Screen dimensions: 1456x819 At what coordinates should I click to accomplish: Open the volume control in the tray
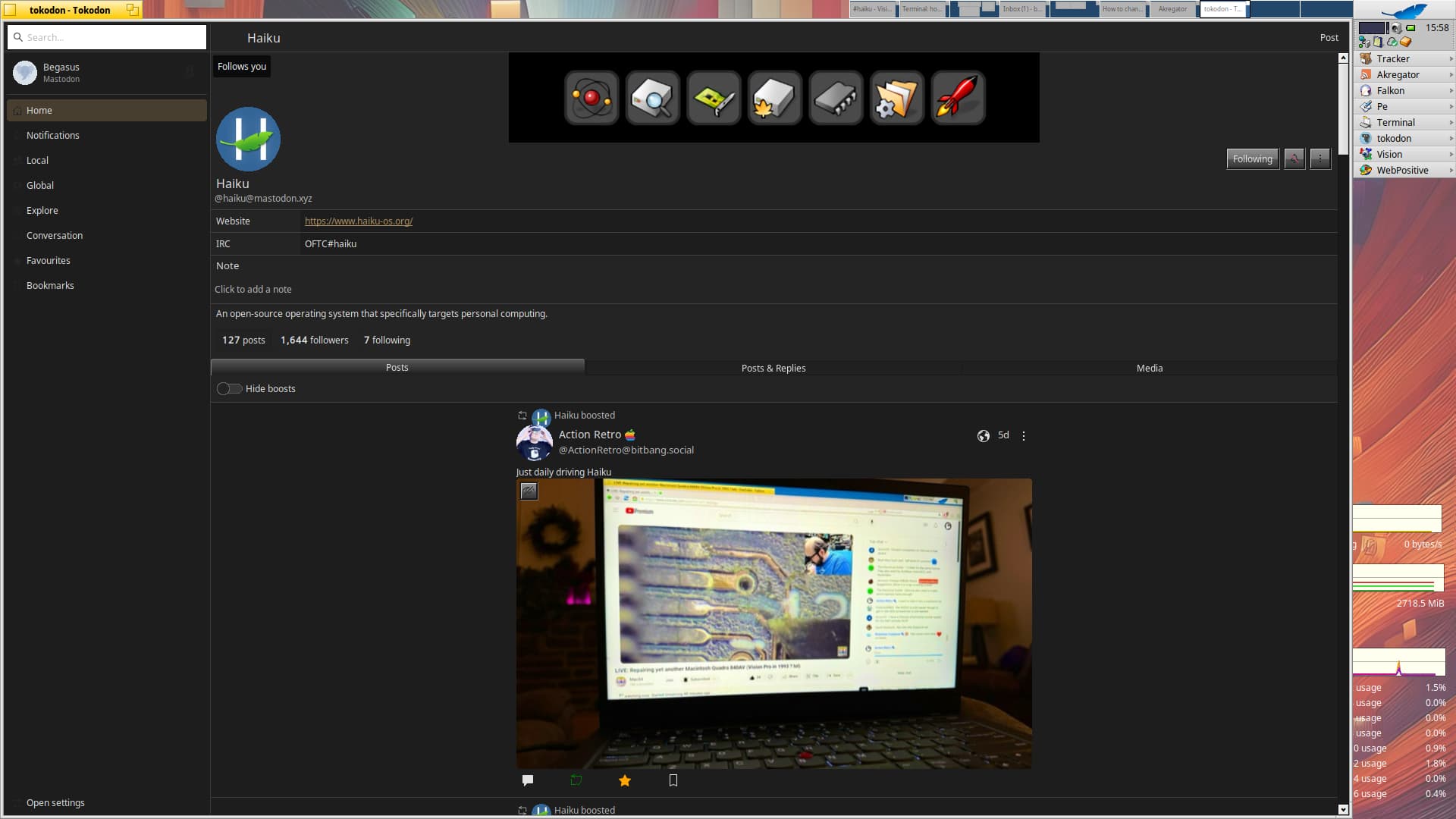pos(1396,28)
